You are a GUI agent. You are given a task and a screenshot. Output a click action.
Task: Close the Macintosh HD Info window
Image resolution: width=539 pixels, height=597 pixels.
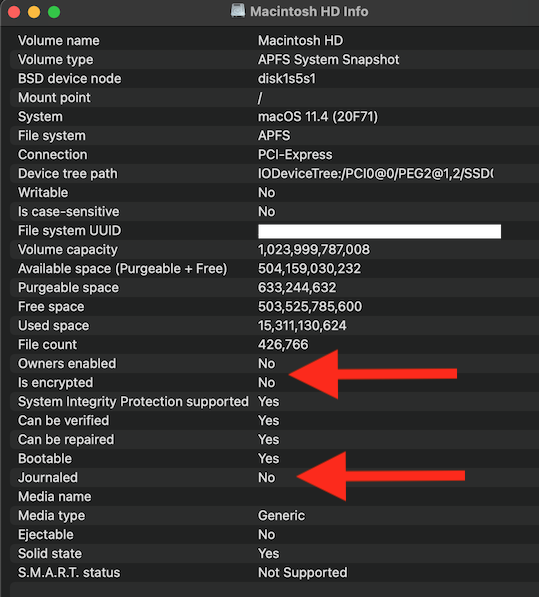coord(14,12)
